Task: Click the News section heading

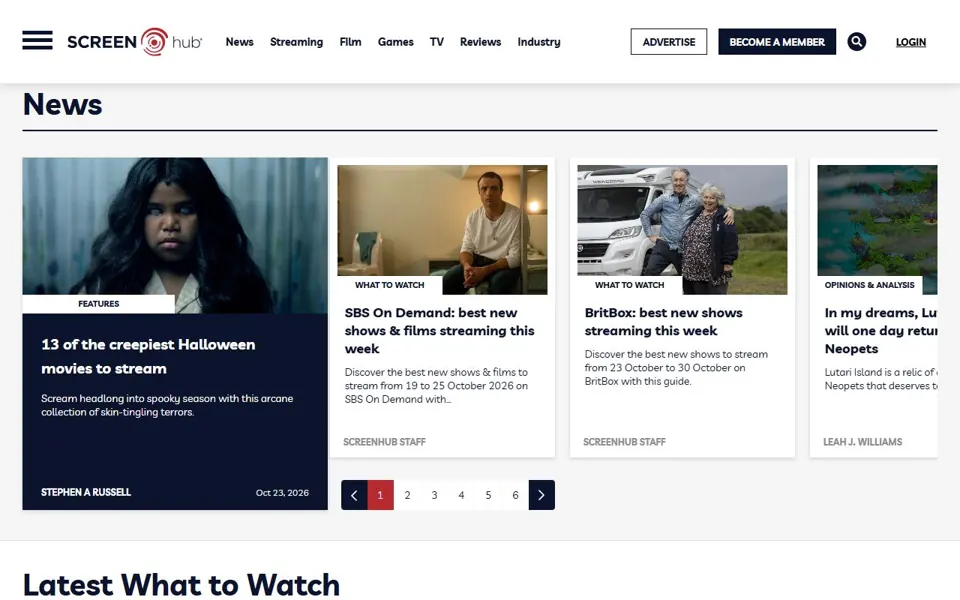Action: (62, 104)
